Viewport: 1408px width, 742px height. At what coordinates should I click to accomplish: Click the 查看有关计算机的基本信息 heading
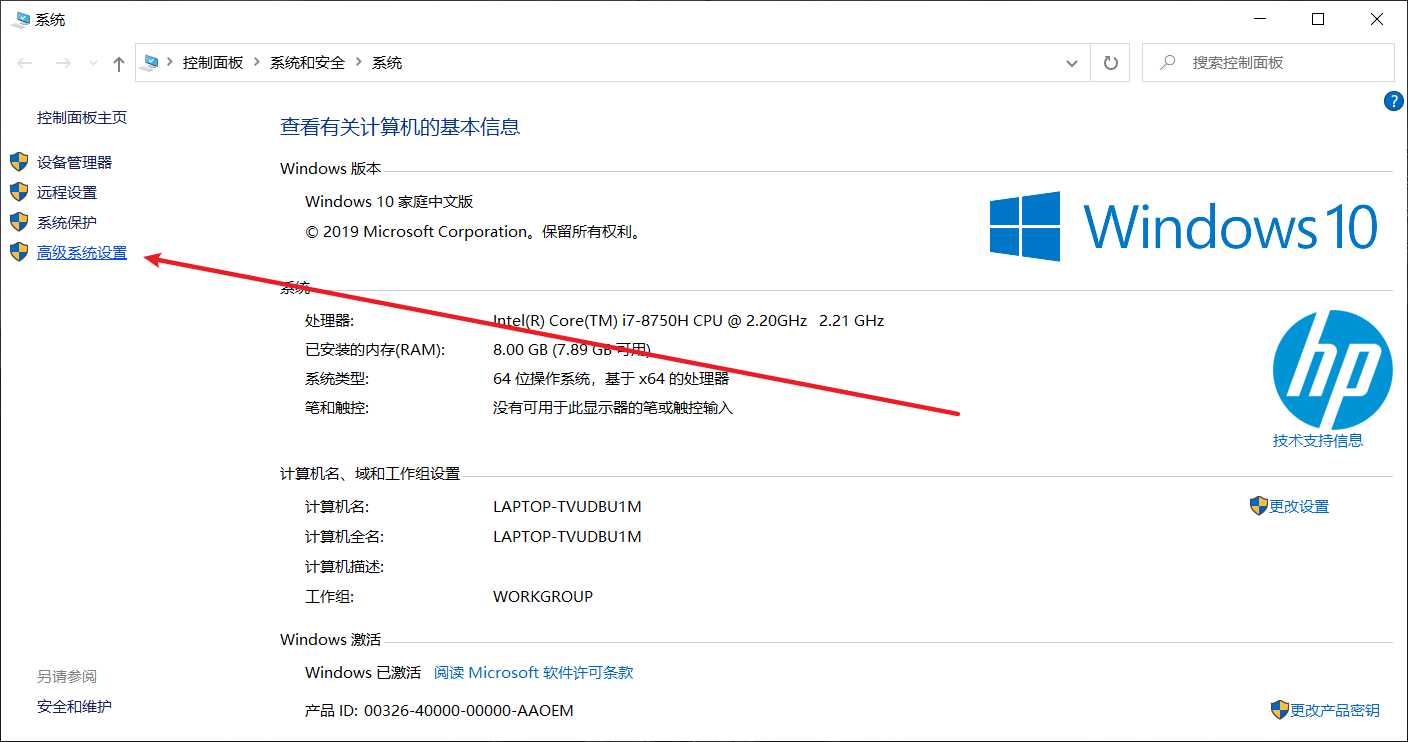click(x=400, y=127)
